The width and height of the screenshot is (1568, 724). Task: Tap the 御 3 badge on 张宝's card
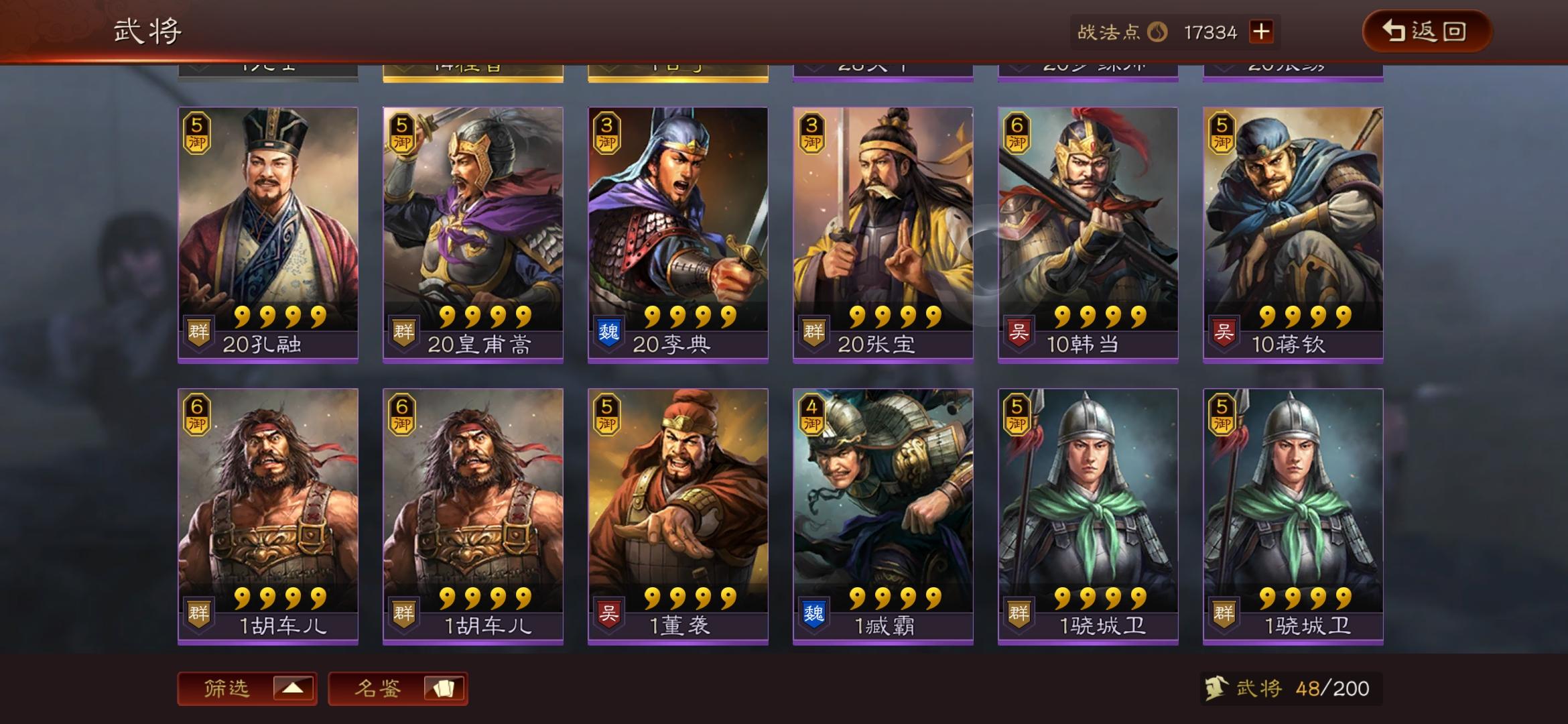[x=811, y=133]
